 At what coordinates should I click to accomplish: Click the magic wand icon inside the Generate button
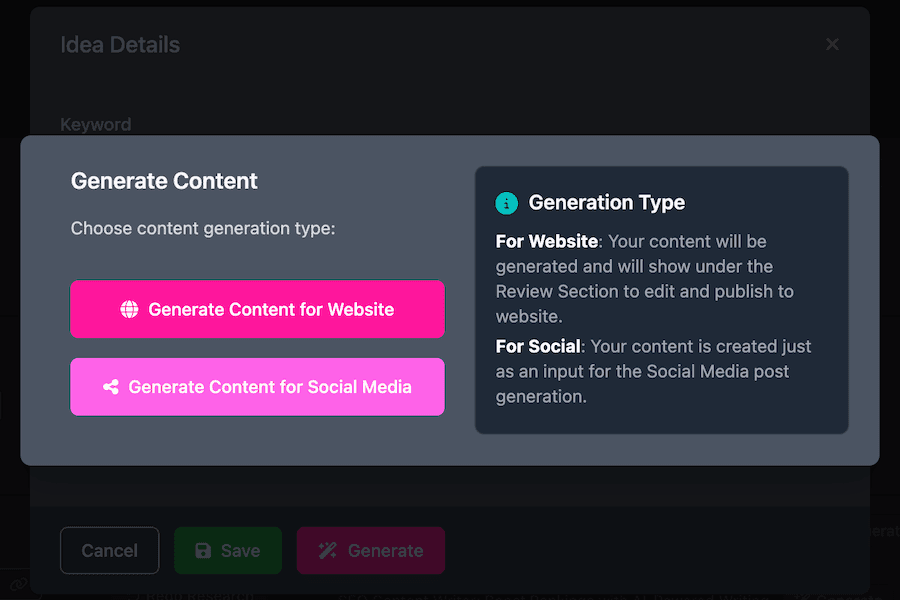[x=327, y=549]
